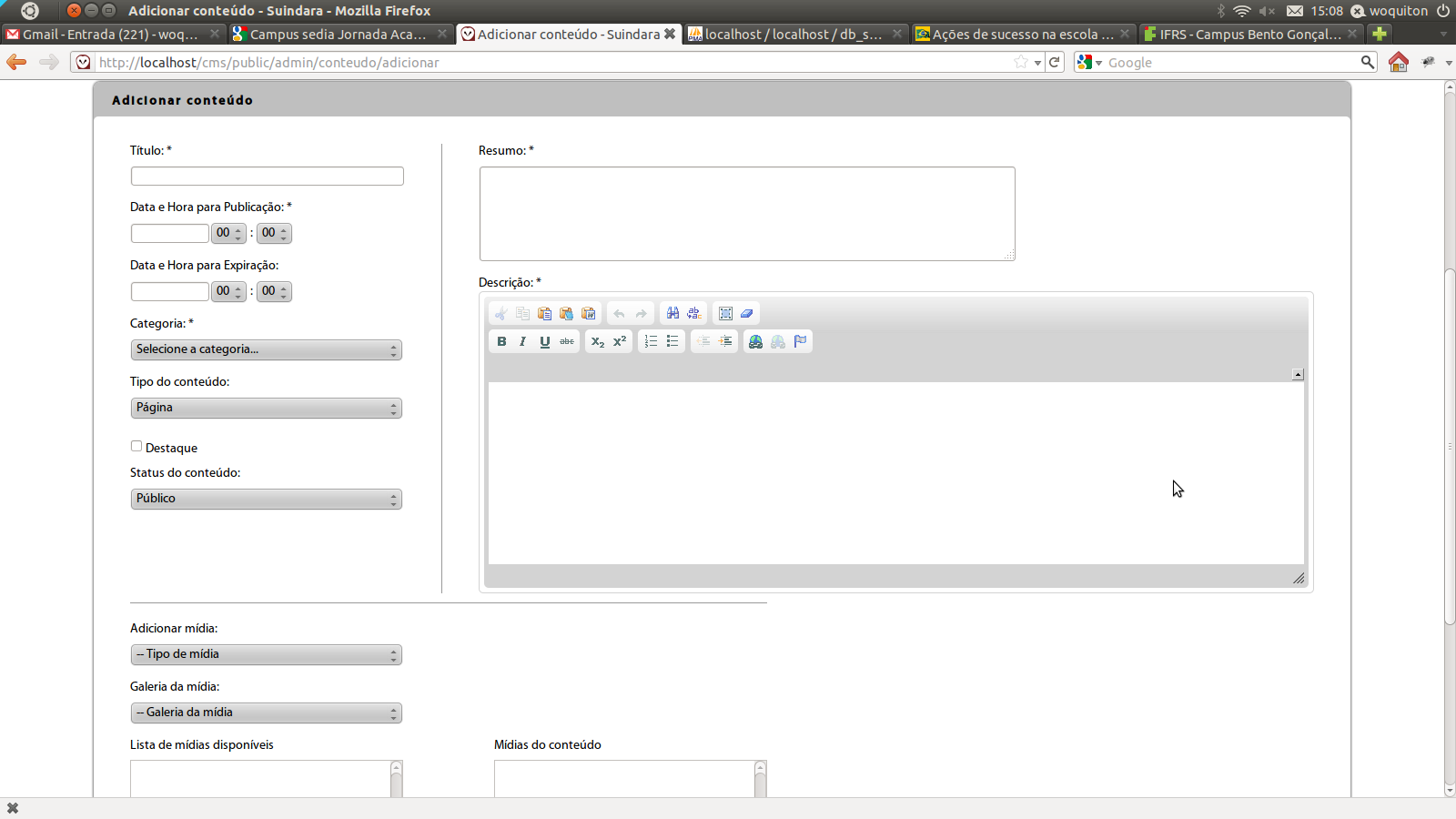Adjust expiration hour stepper
Screen dimensions: 1456x819
click(228, 291)
